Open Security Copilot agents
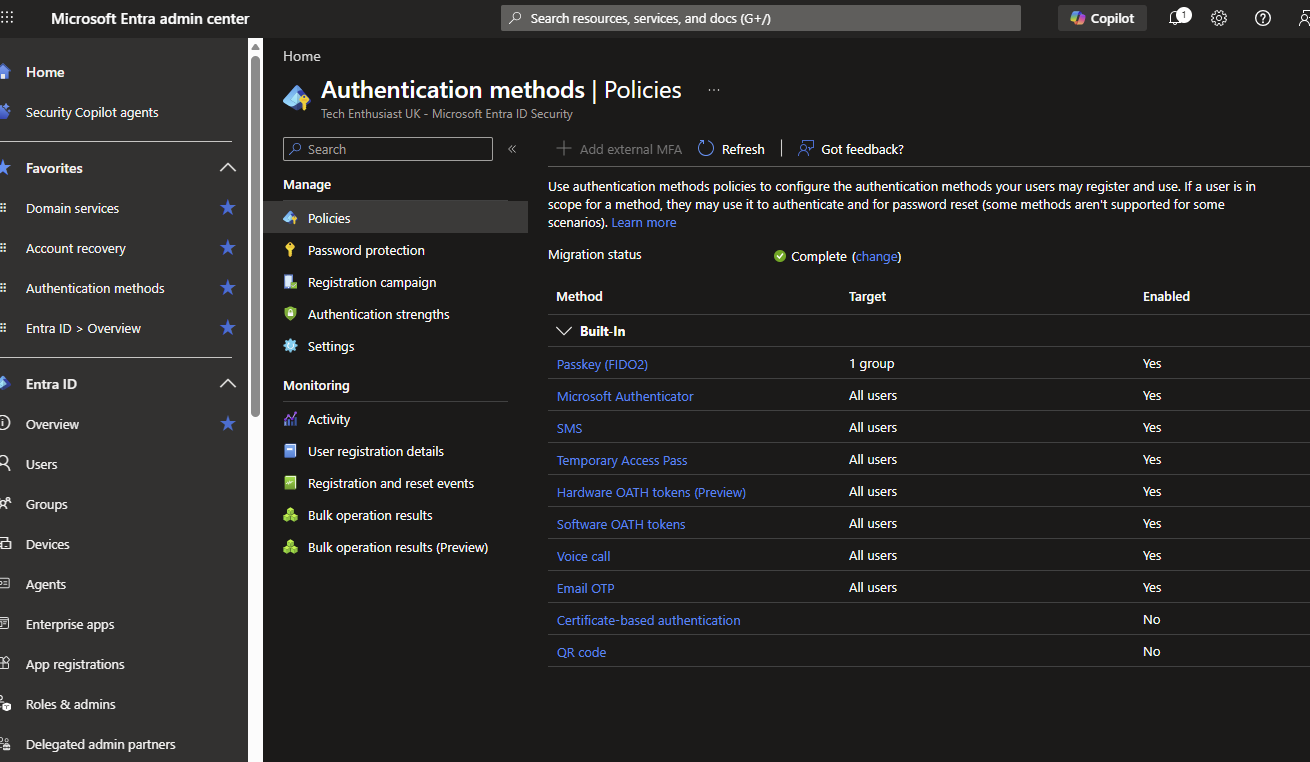The height and width of the screenshot is (762, 1310). [92, 112]
